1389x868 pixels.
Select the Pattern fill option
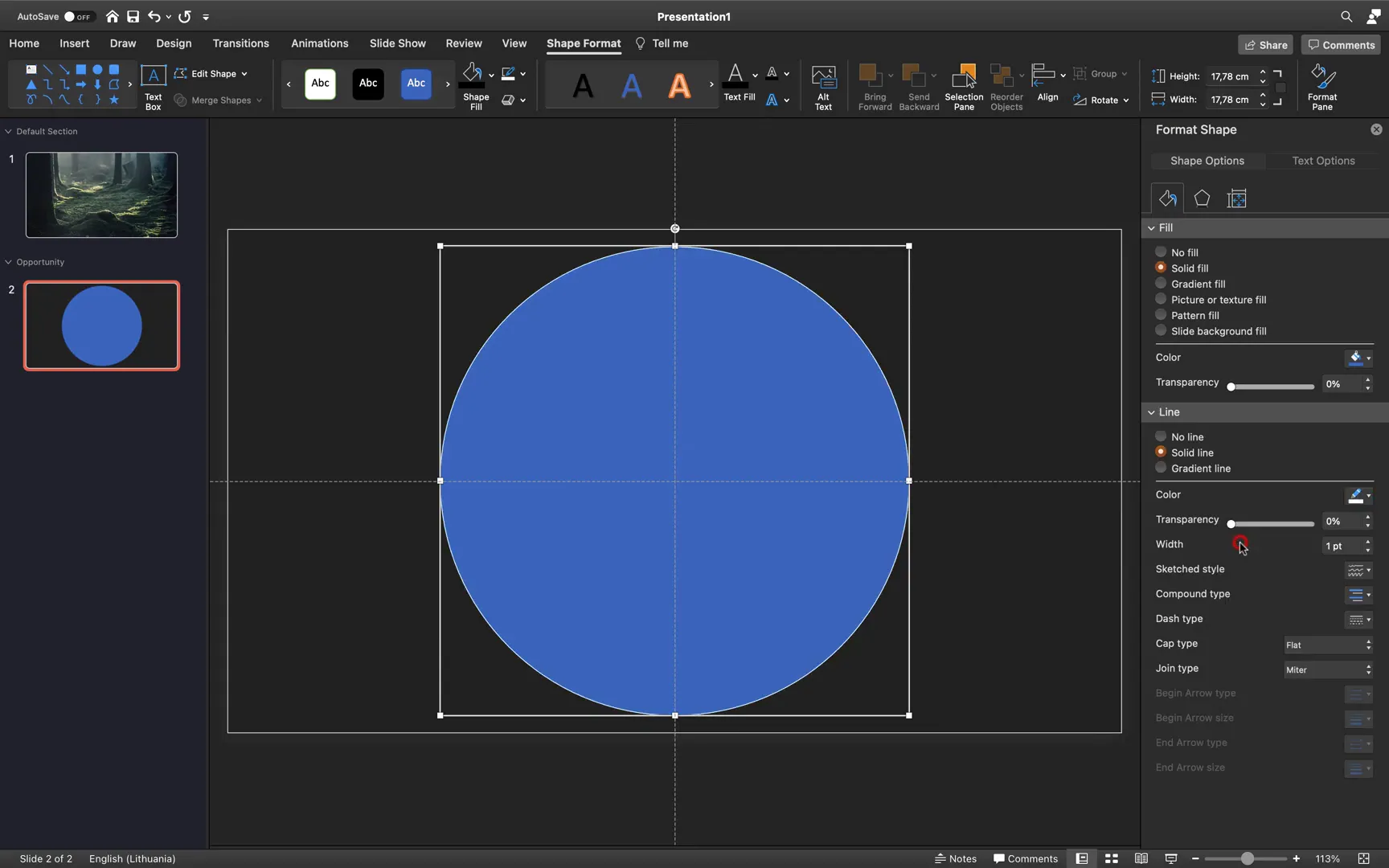[x=1161, y=315]
